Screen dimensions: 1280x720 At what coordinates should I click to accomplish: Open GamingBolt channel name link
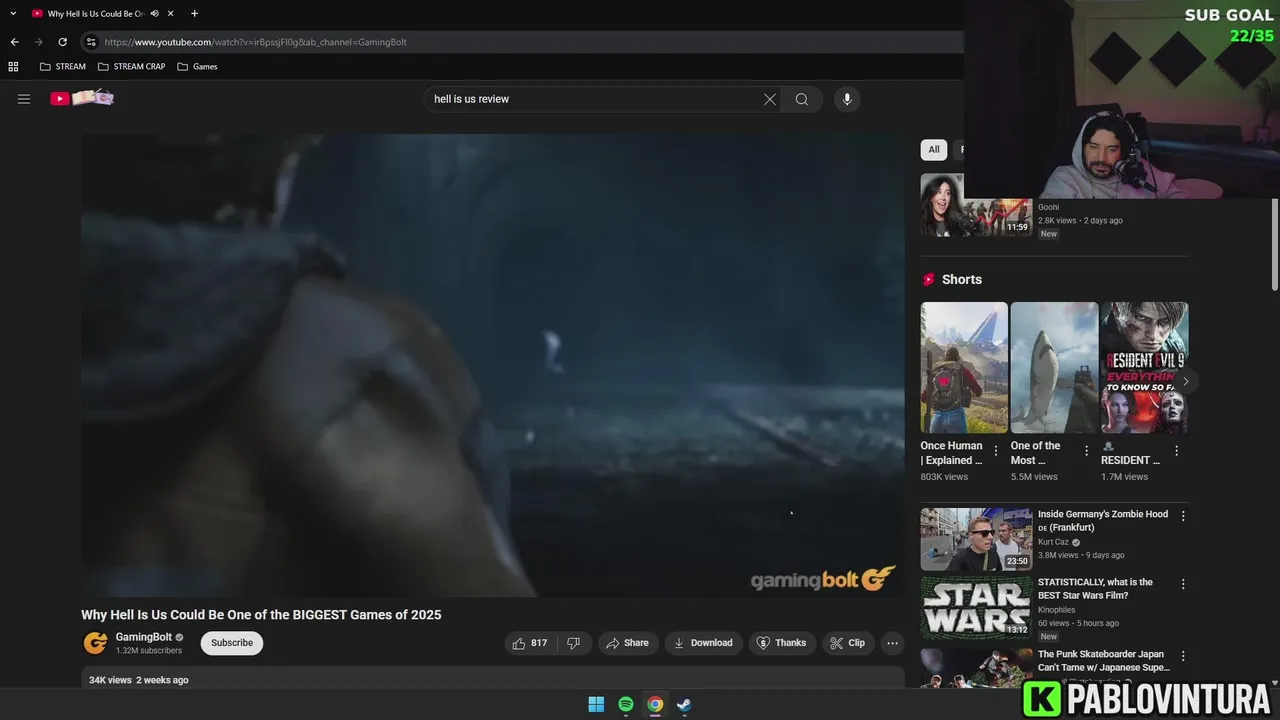(x=144, y=637)
